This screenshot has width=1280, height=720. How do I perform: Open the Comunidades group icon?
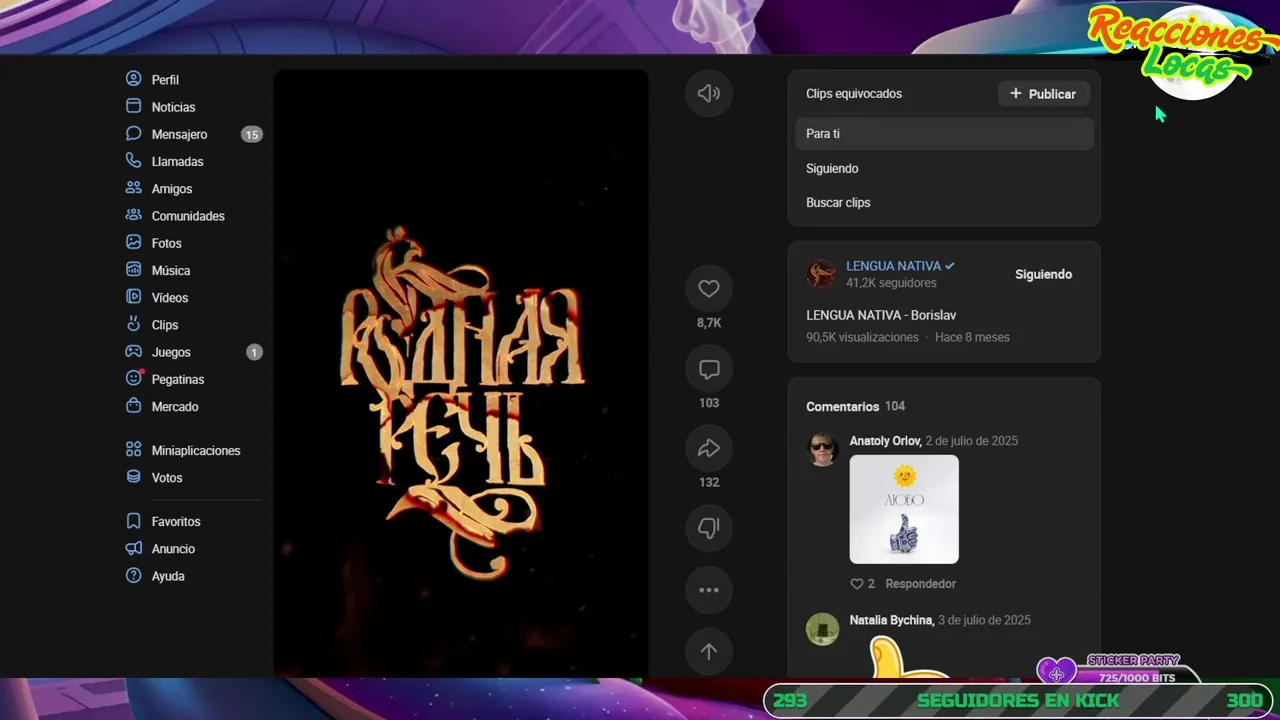(133, 215)
